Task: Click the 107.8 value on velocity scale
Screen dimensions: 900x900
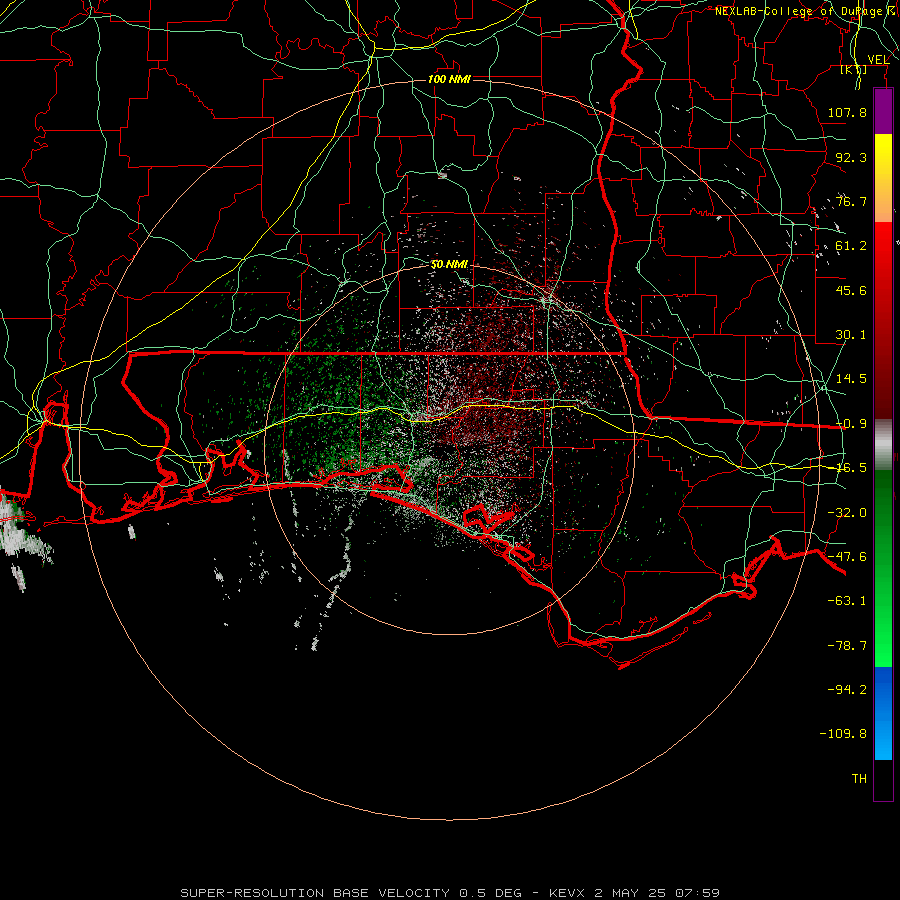Action: tap(847, 112)
